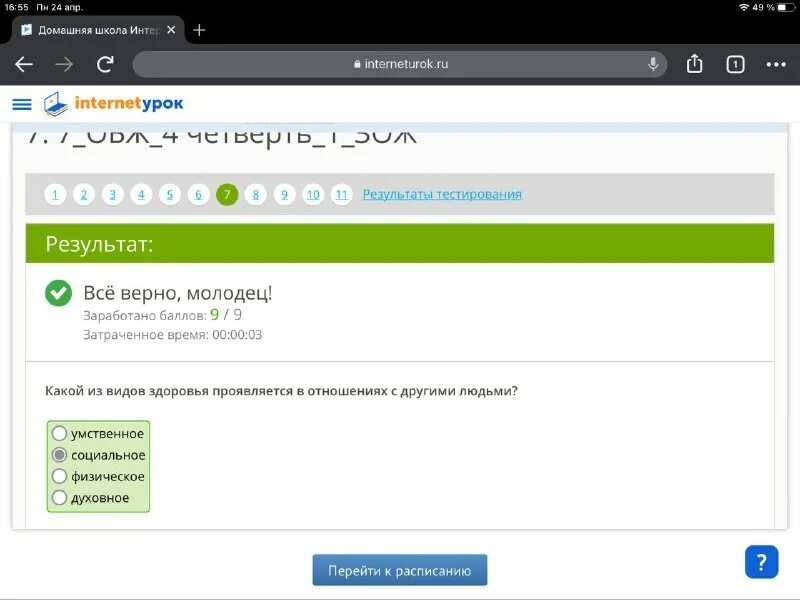The image size is (800, 600).
Task: Open the browser tab overview
Action: point(734,63)
